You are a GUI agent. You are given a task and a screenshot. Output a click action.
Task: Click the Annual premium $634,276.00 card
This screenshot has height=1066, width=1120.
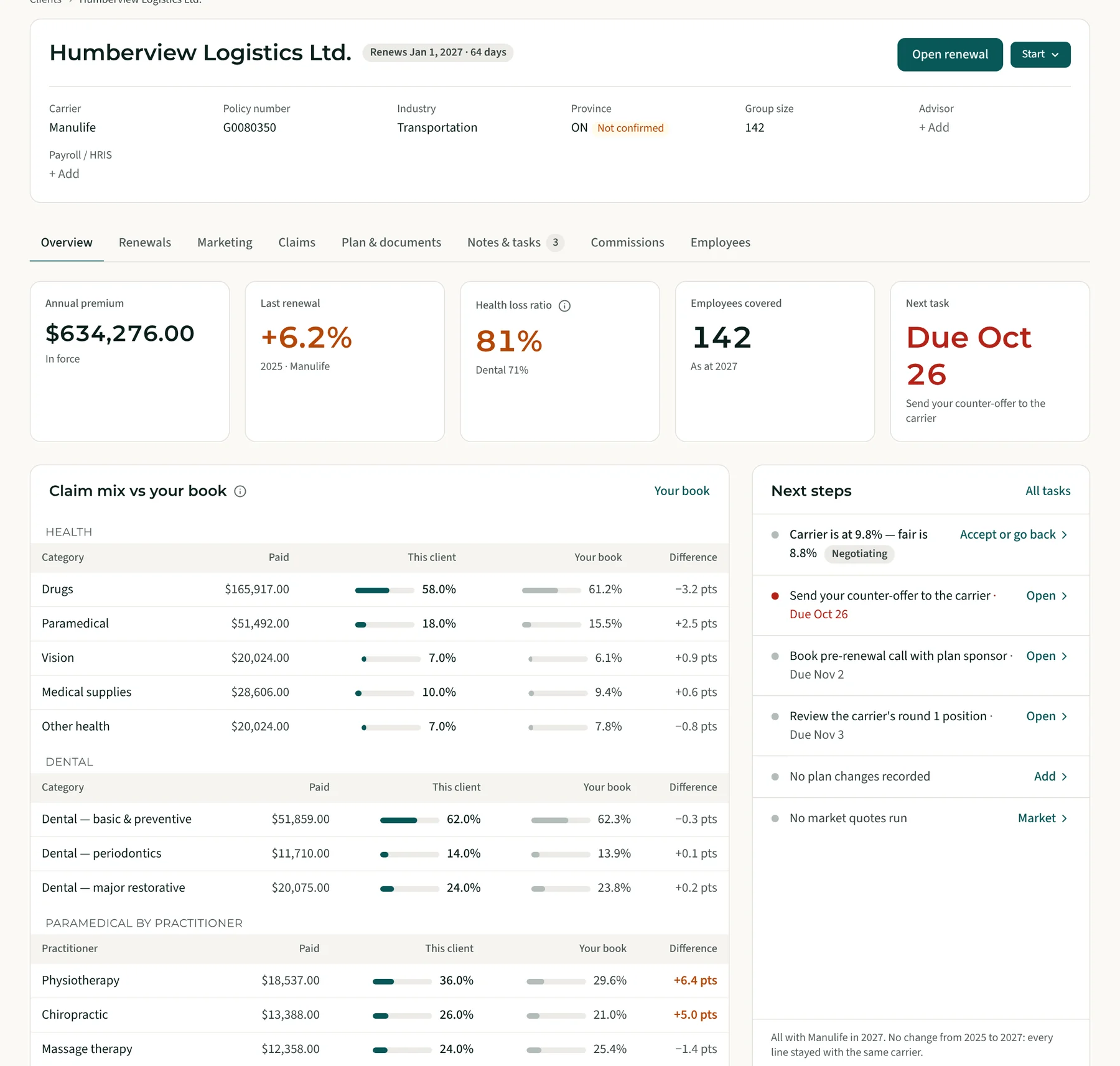[130, 361]
